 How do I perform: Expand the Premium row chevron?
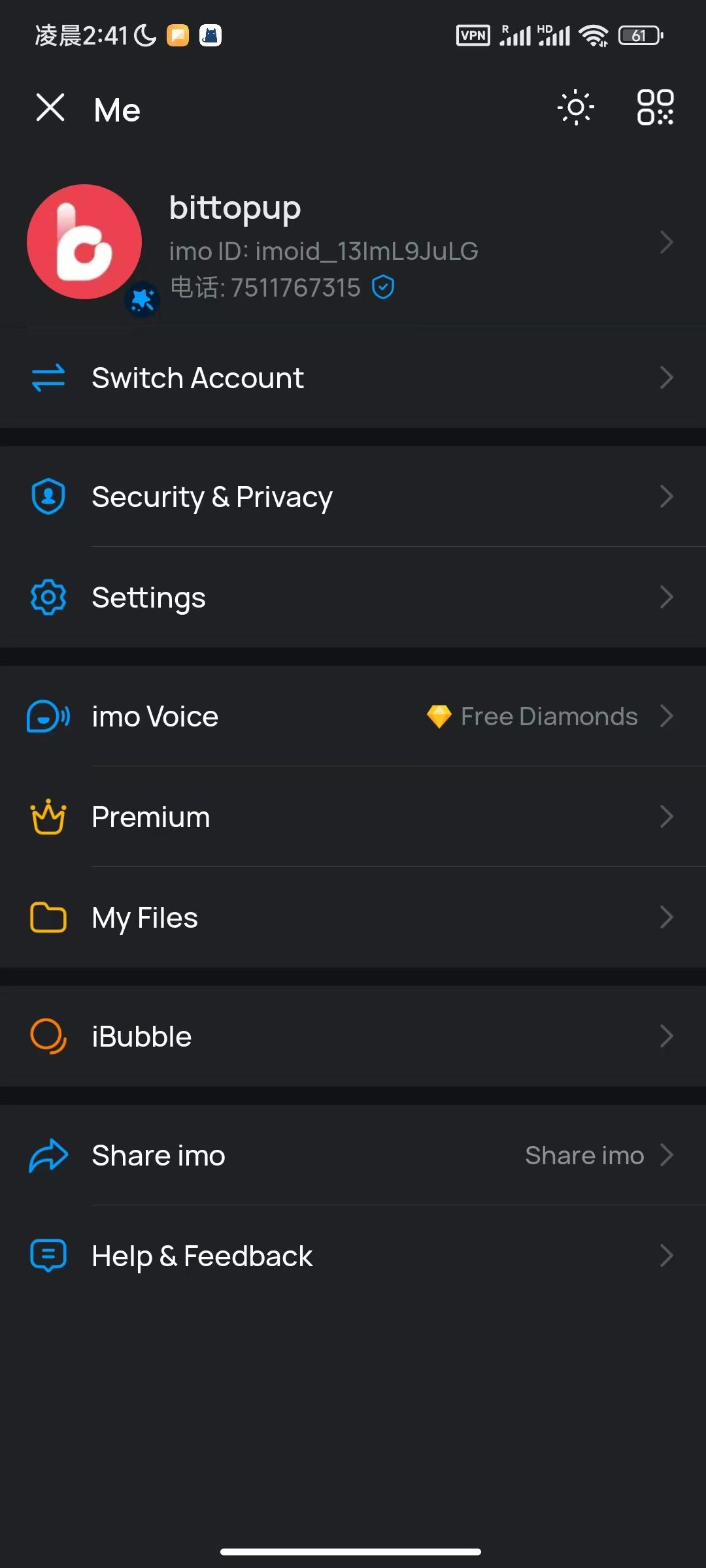[x=666, y=817]
